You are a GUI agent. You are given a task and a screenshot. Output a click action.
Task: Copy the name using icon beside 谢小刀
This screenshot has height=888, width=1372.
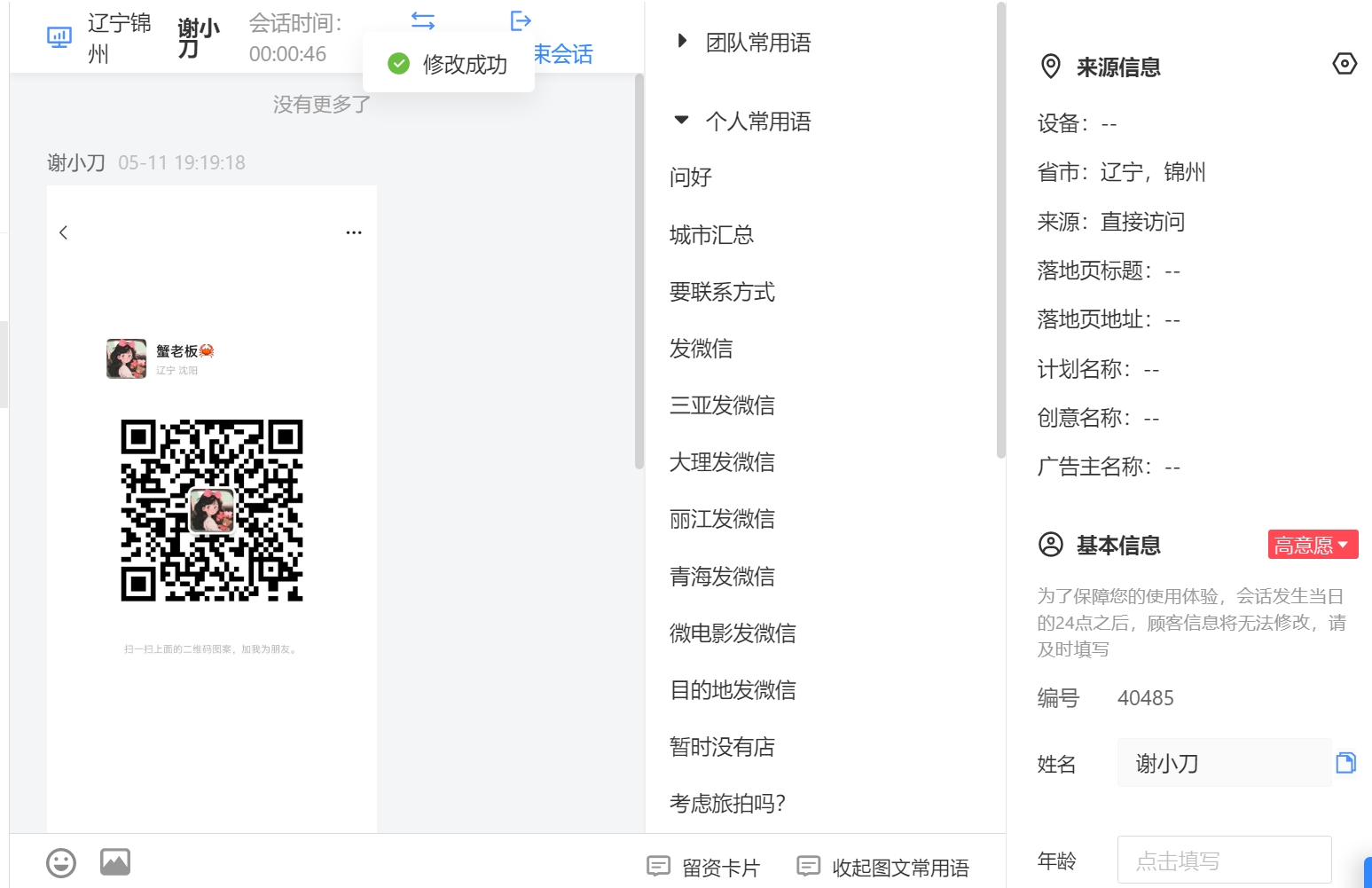1345,763
